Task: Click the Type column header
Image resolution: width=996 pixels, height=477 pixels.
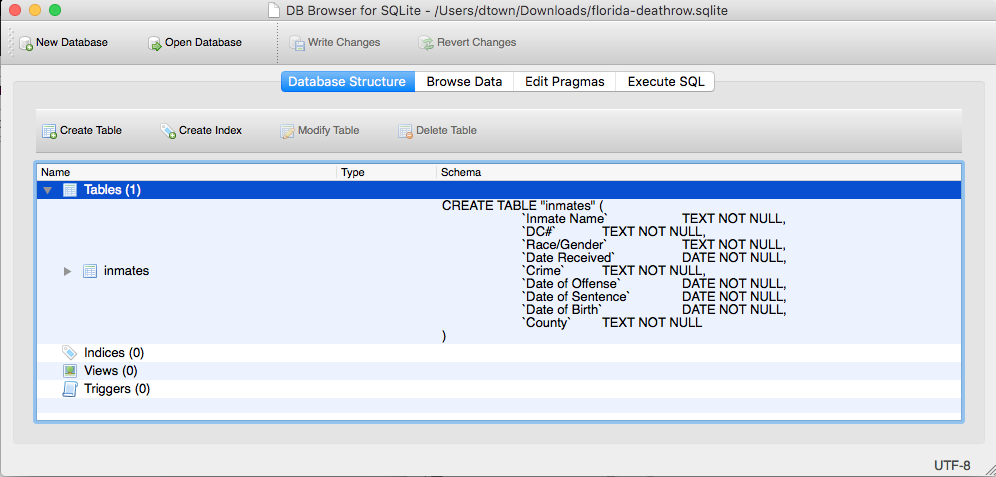Action: [386, 172]
